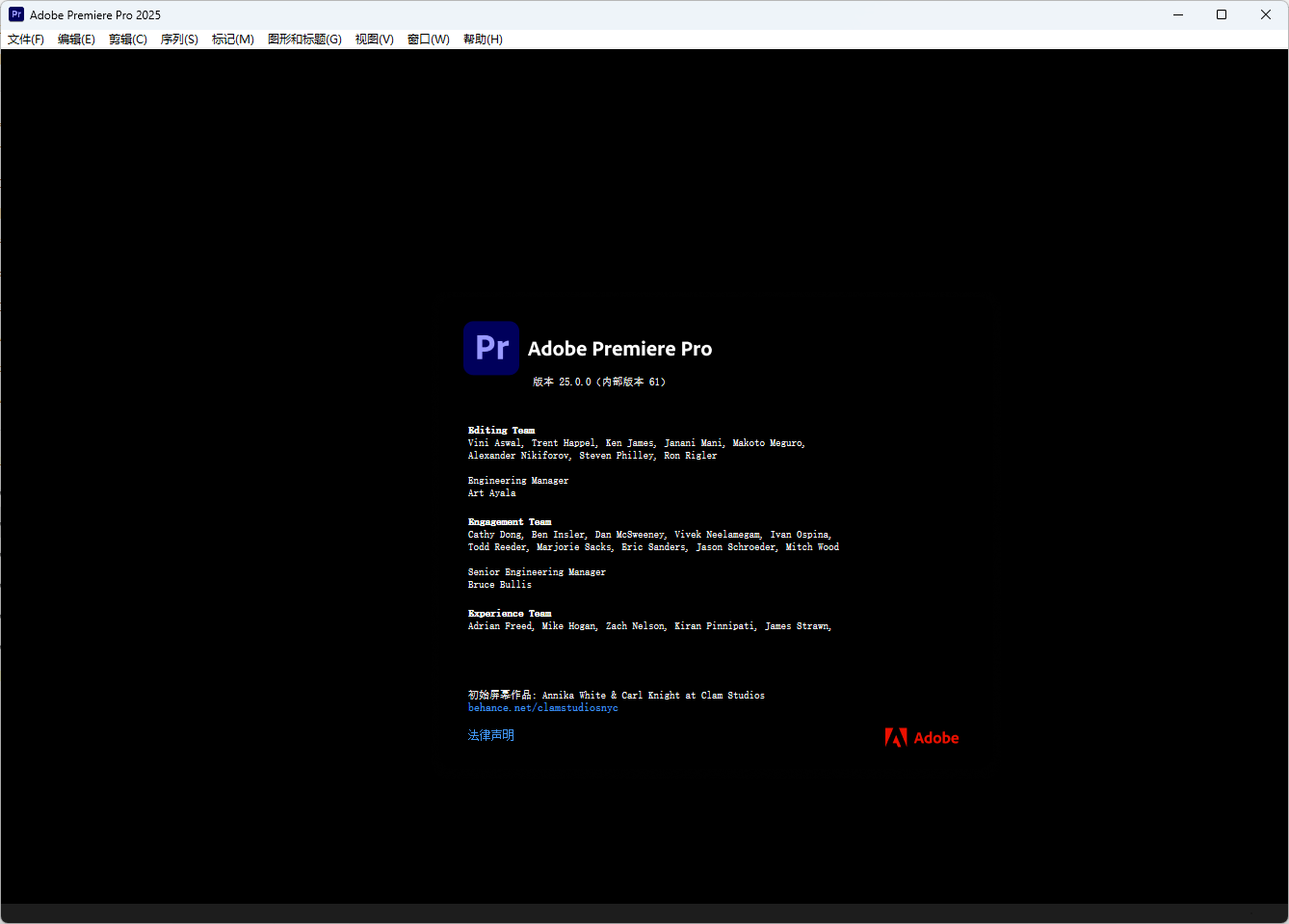
Task: Click the Editing Team credits heading
Action: pos(501,431)
